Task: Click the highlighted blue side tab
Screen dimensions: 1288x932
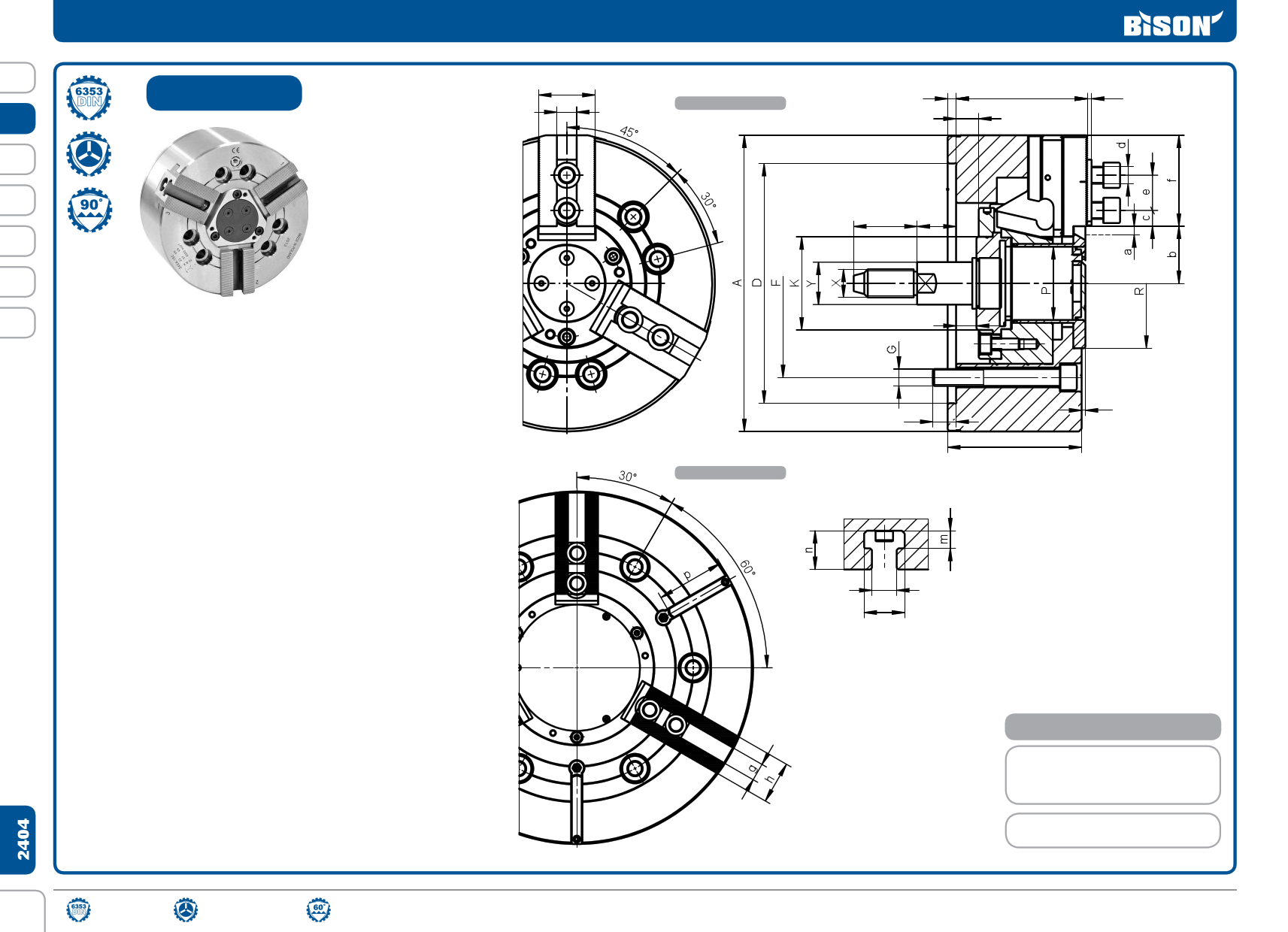Action: pyautogui.click(x=18, y=119)
